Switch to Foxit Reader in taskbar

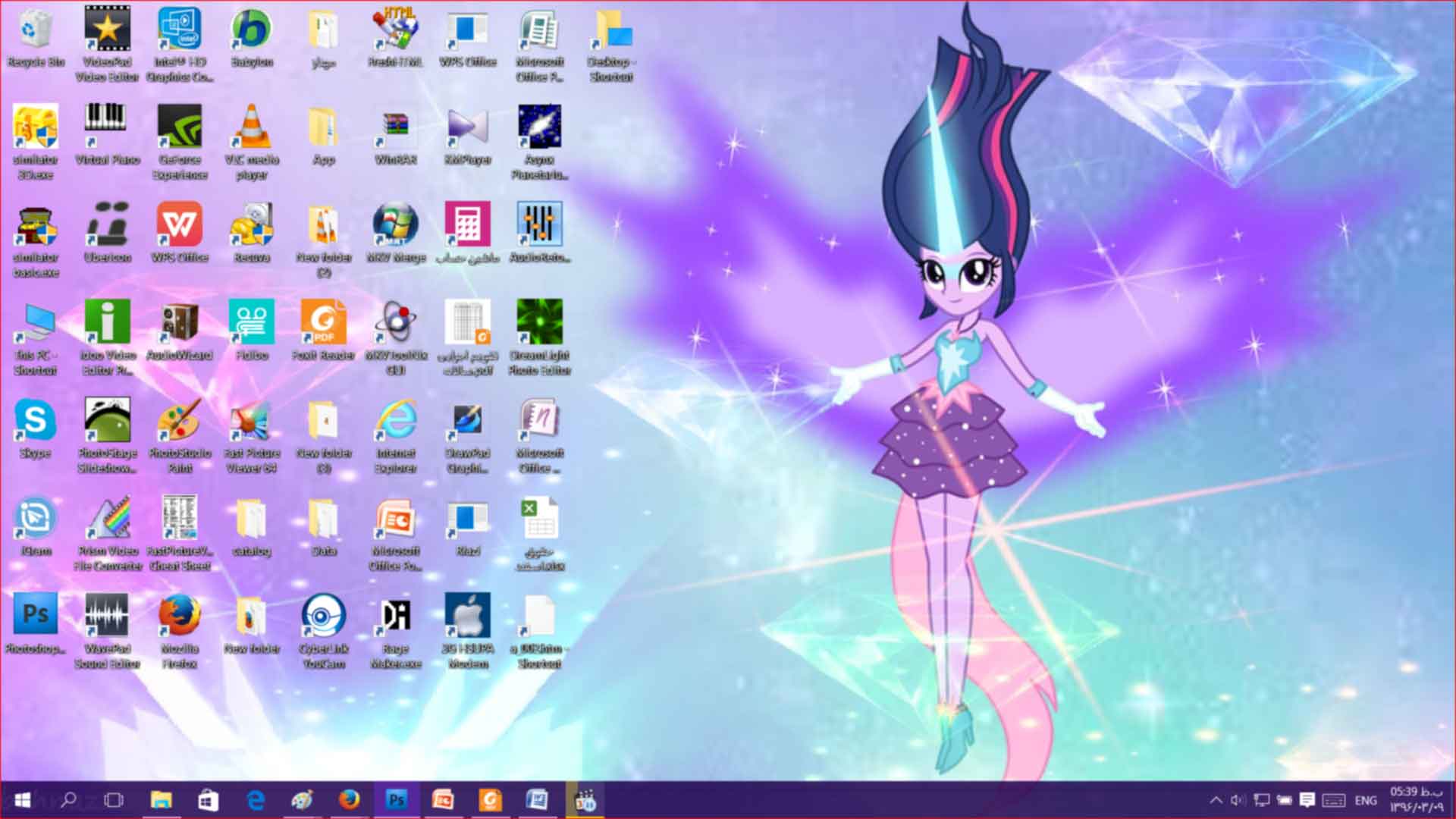click(x=490, y=800)
